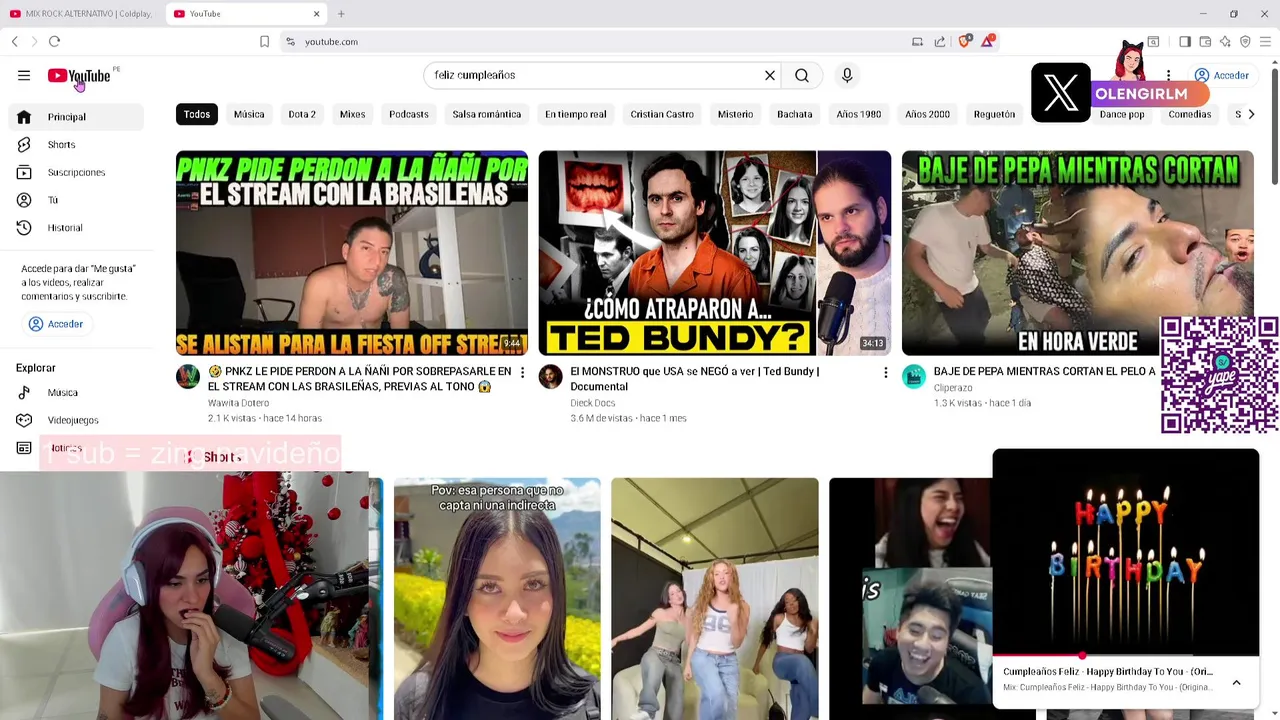This screenshot has height=720, width=1280.
Task: Start voice search with the microphone
Action: click(x=847, y=75)
